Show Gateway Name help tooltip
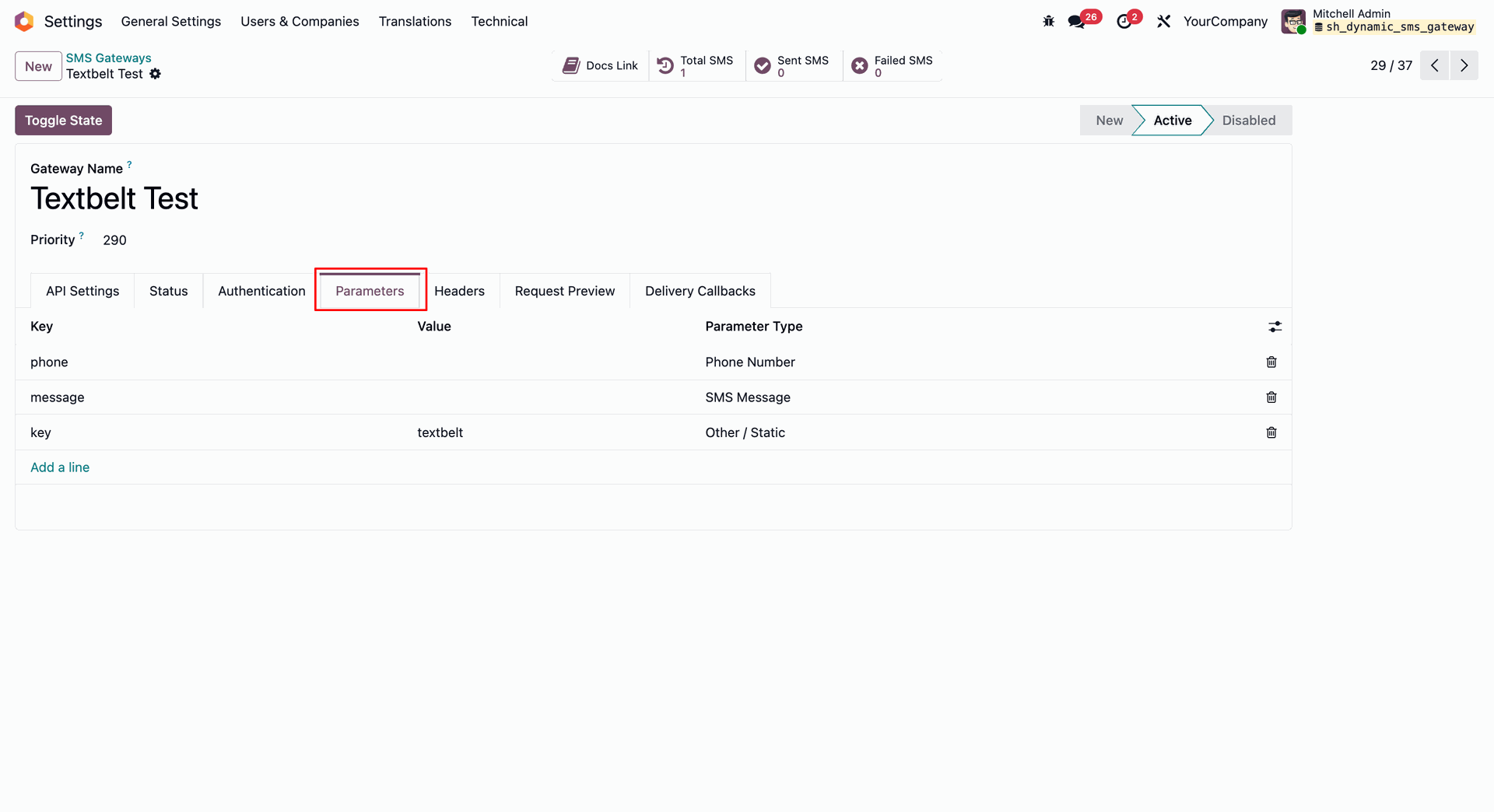Image resolution: width=1494 pixels, height=812 pixels. (129, 164)
